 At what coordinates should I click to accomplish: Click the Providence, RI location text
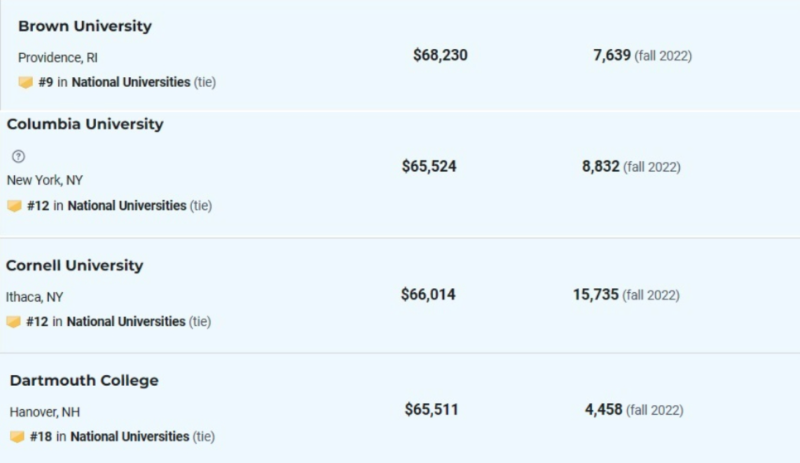58,58
